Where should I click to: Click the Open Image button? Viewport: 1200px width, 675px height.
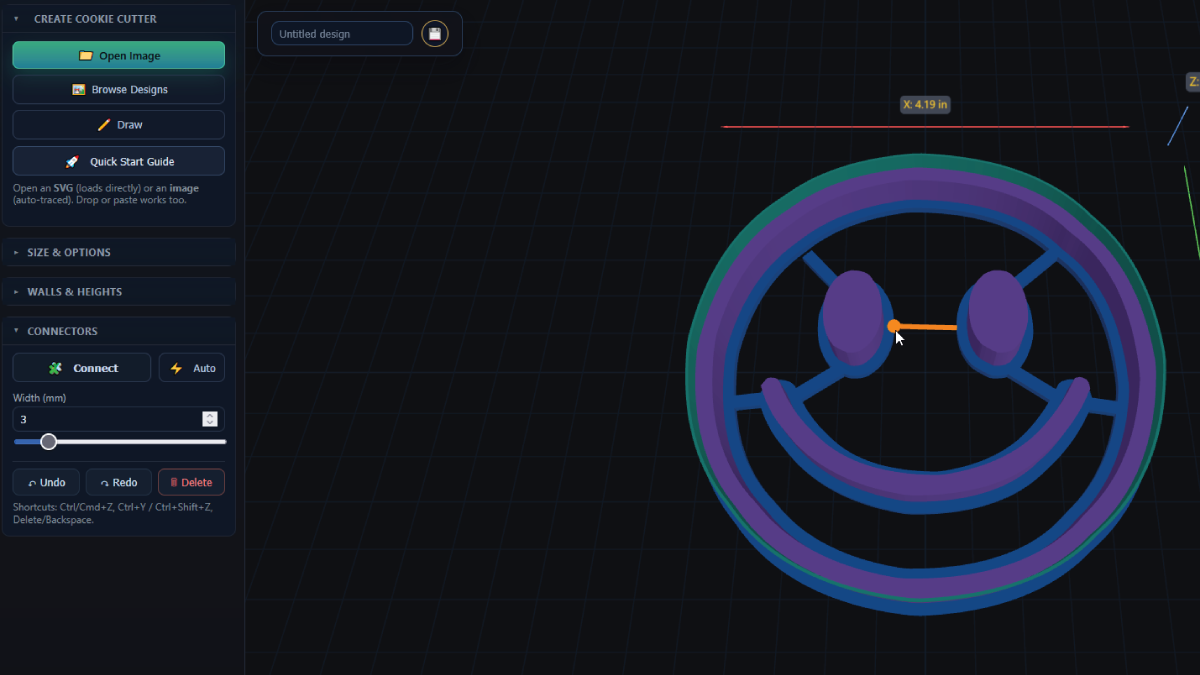[x=119, y=55]
